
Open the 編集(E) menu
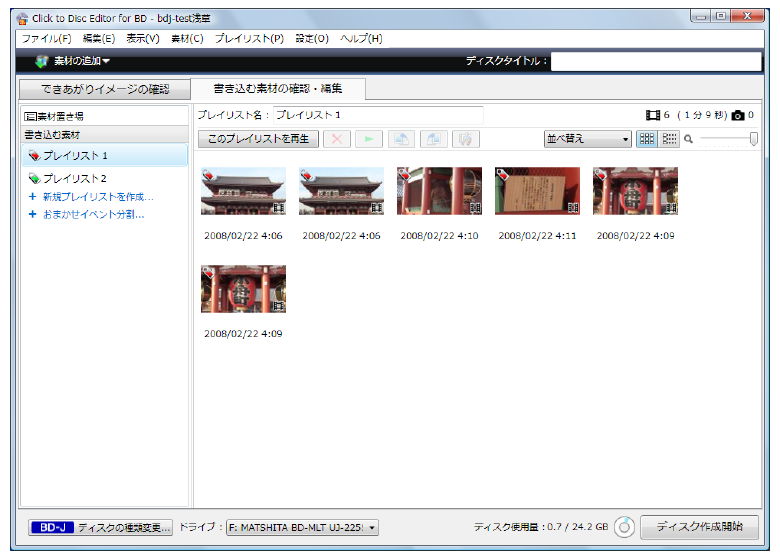tap(98, 38)
